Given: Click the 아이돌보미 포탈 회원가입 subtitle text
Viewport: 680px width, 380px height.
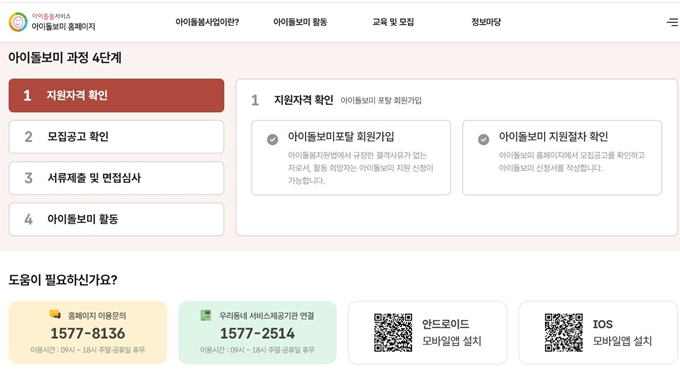Looking at the screenshot, I should tap(381, 101).
